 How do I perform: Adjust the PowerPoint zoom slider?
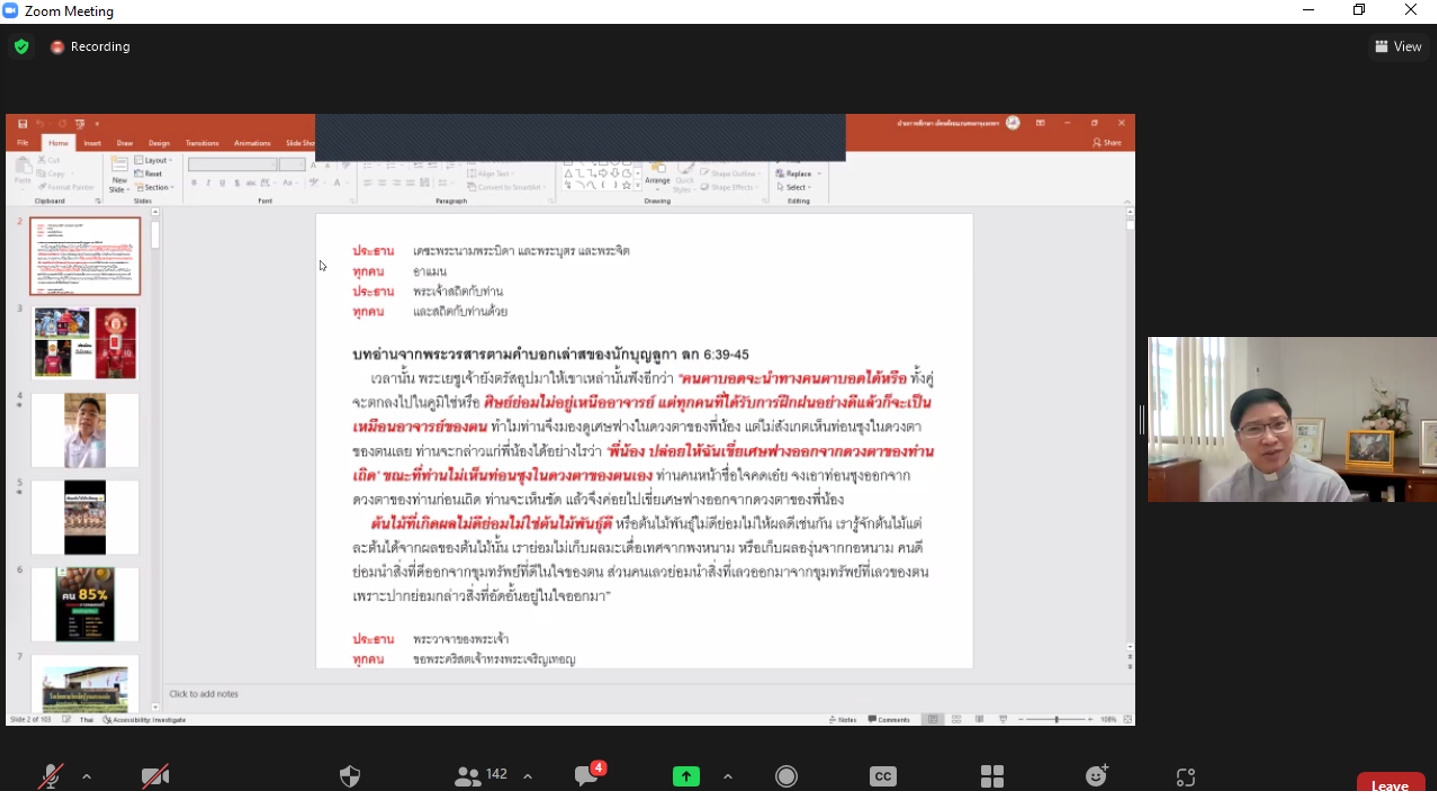1056,719
